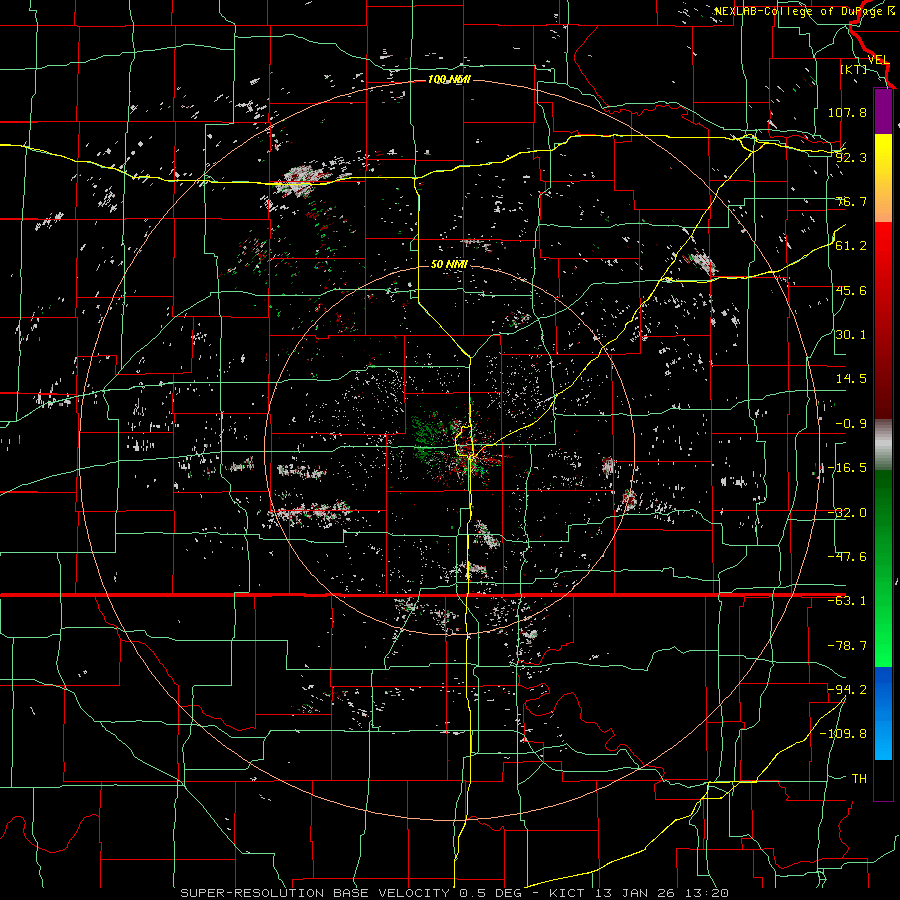Click the VEL legend title

tap(878, 59)
